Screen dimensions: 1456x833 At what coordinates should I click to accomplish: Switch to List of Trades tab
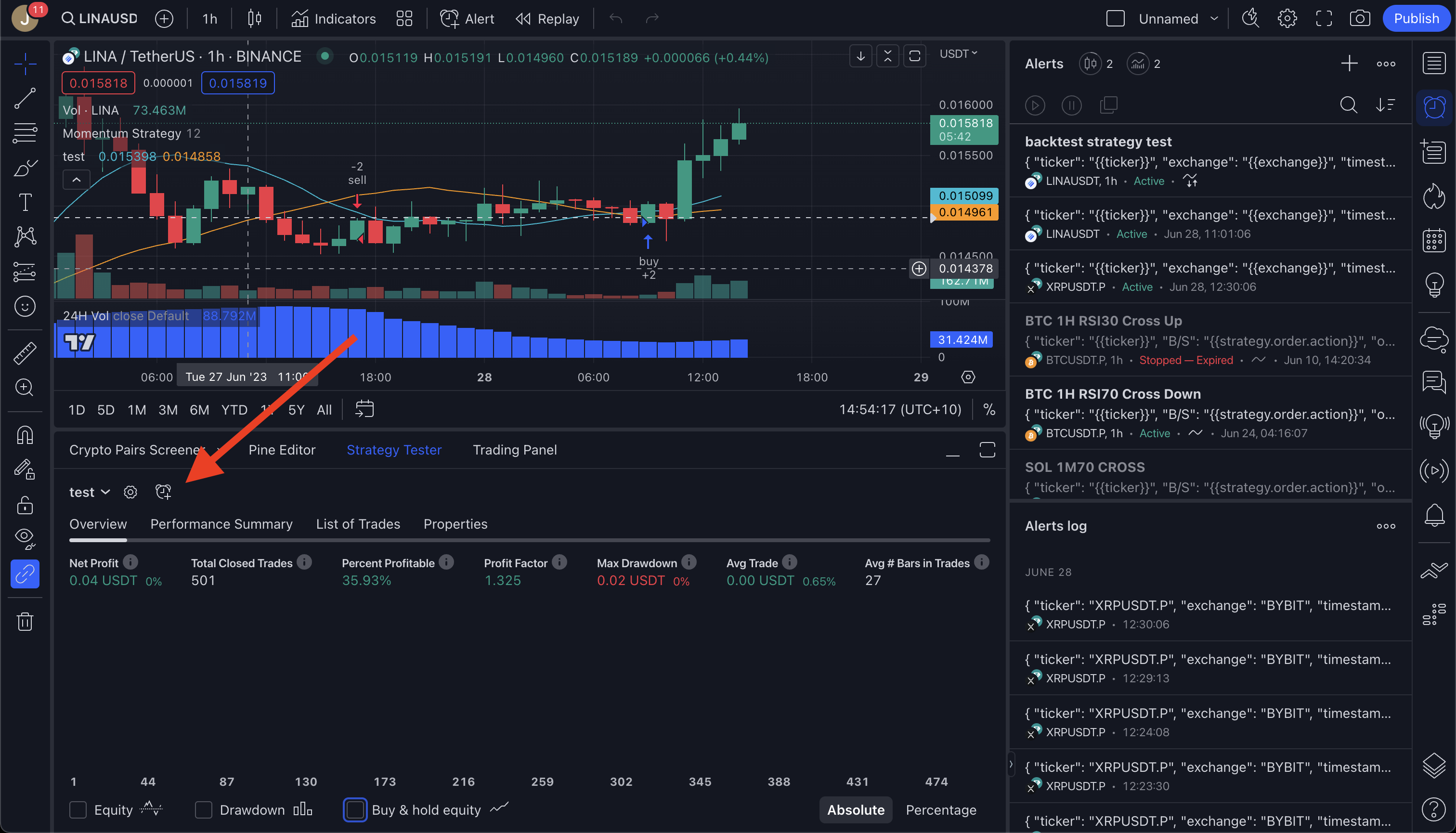(x=358, y=523)
